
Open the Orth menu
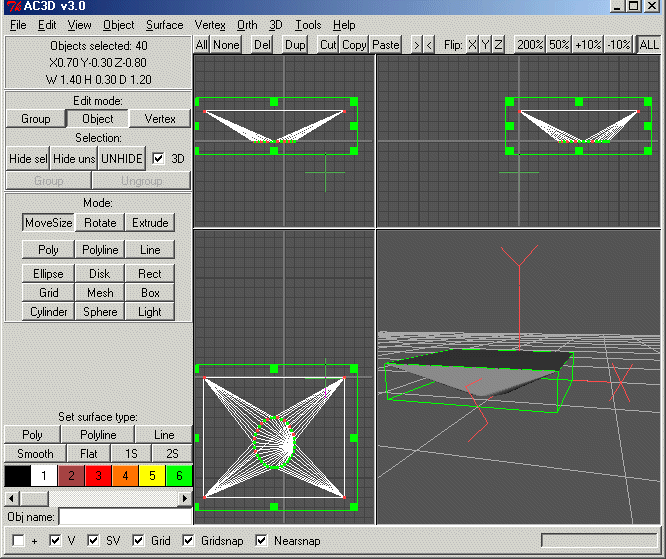coord(247,25)
